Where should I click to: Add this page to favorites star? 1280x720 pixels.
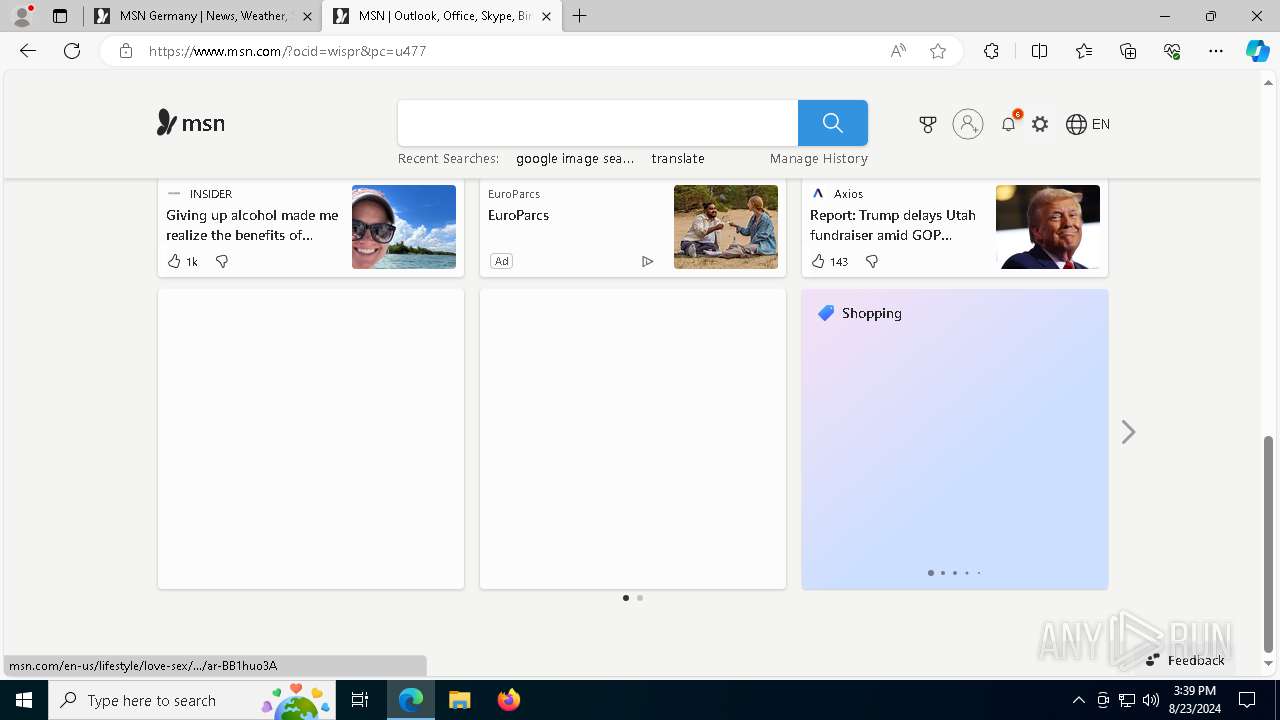pos(938,51)
